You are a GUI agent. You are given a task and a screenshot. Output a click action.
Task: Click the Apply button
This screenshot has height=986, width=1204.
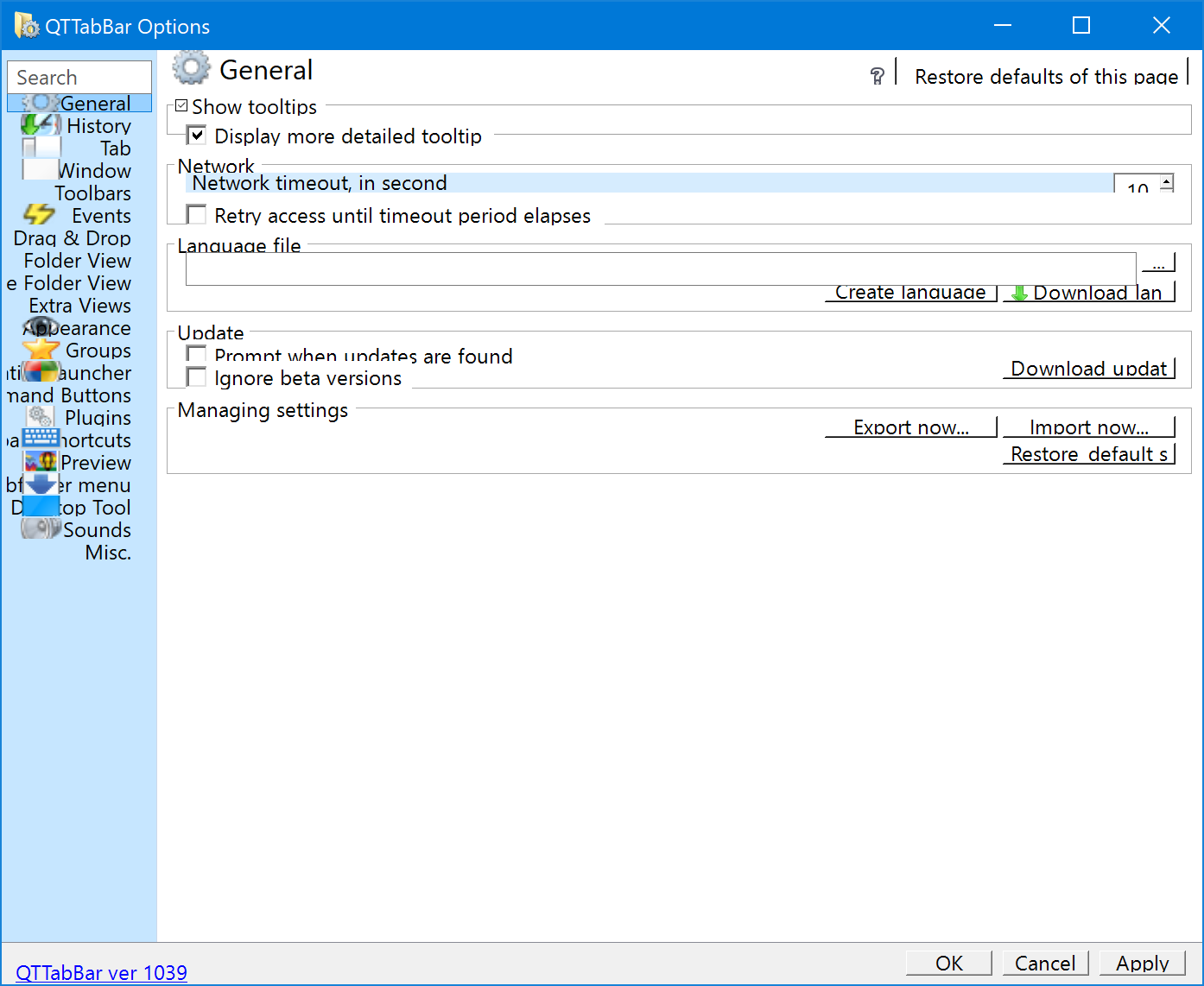[1142, 964]
